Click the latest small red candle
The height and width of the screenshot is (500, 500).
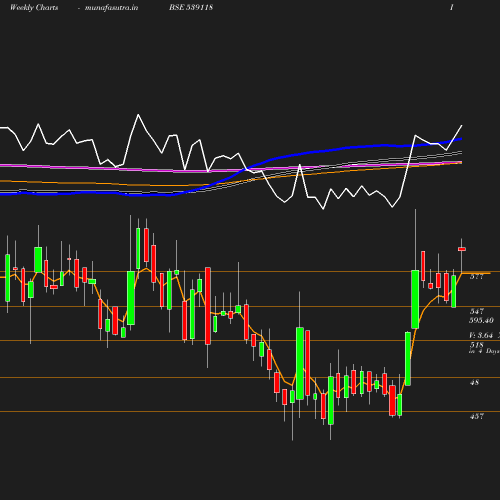462,249
